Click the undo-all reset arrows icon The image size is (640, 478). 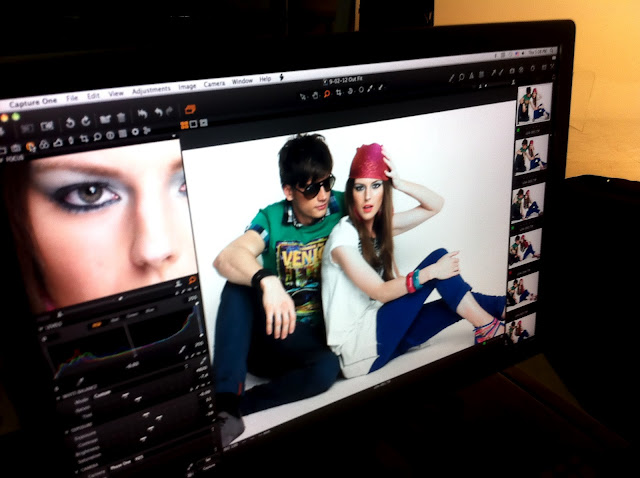click(142, 114)
